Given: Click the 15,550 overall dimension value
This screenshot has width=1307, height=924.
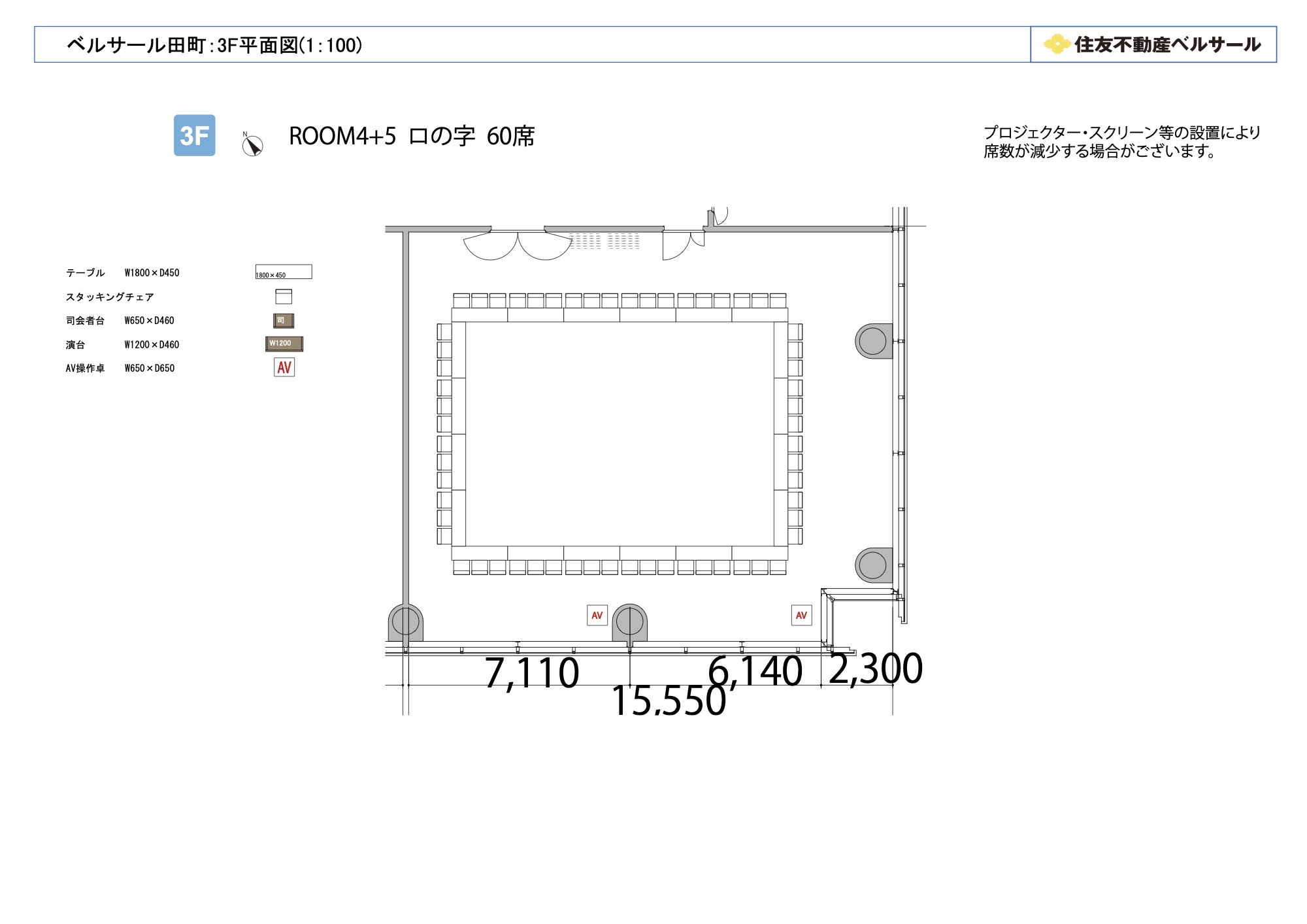Looking at the screenshot, I should pos(669,701).
